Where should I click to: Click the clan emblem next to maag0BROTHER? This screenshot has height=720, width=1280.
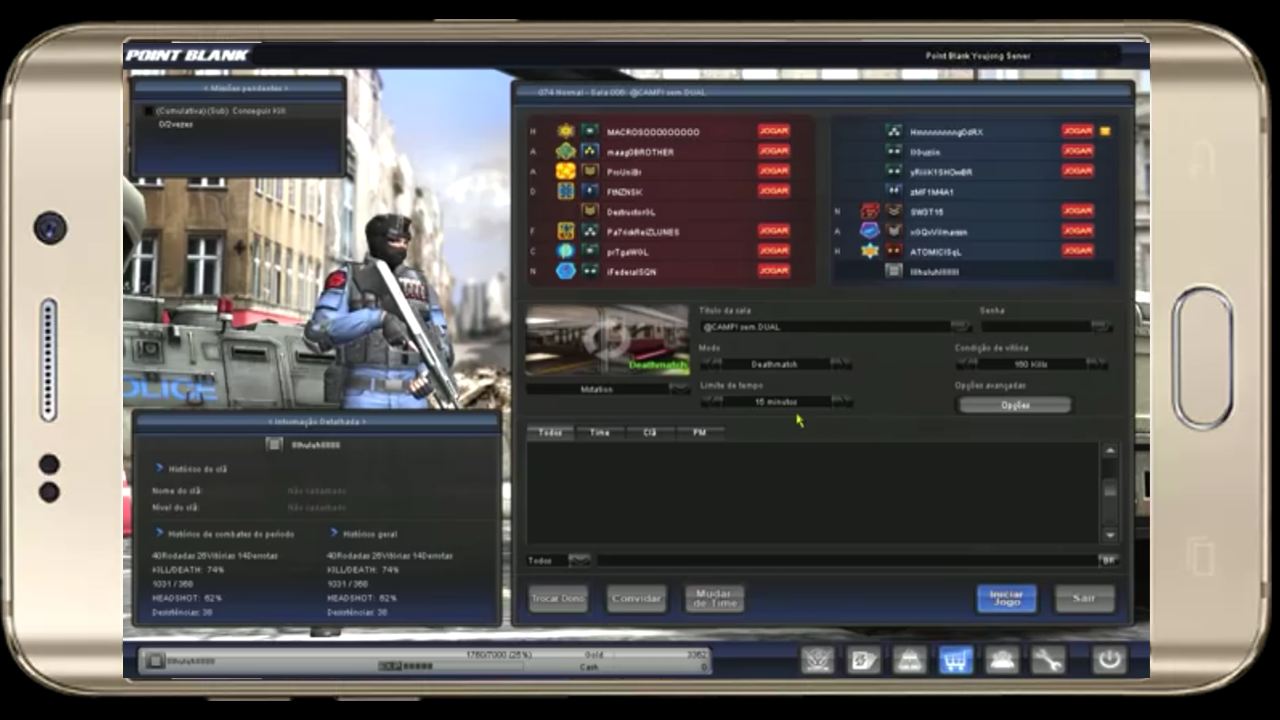pos(566,151)
